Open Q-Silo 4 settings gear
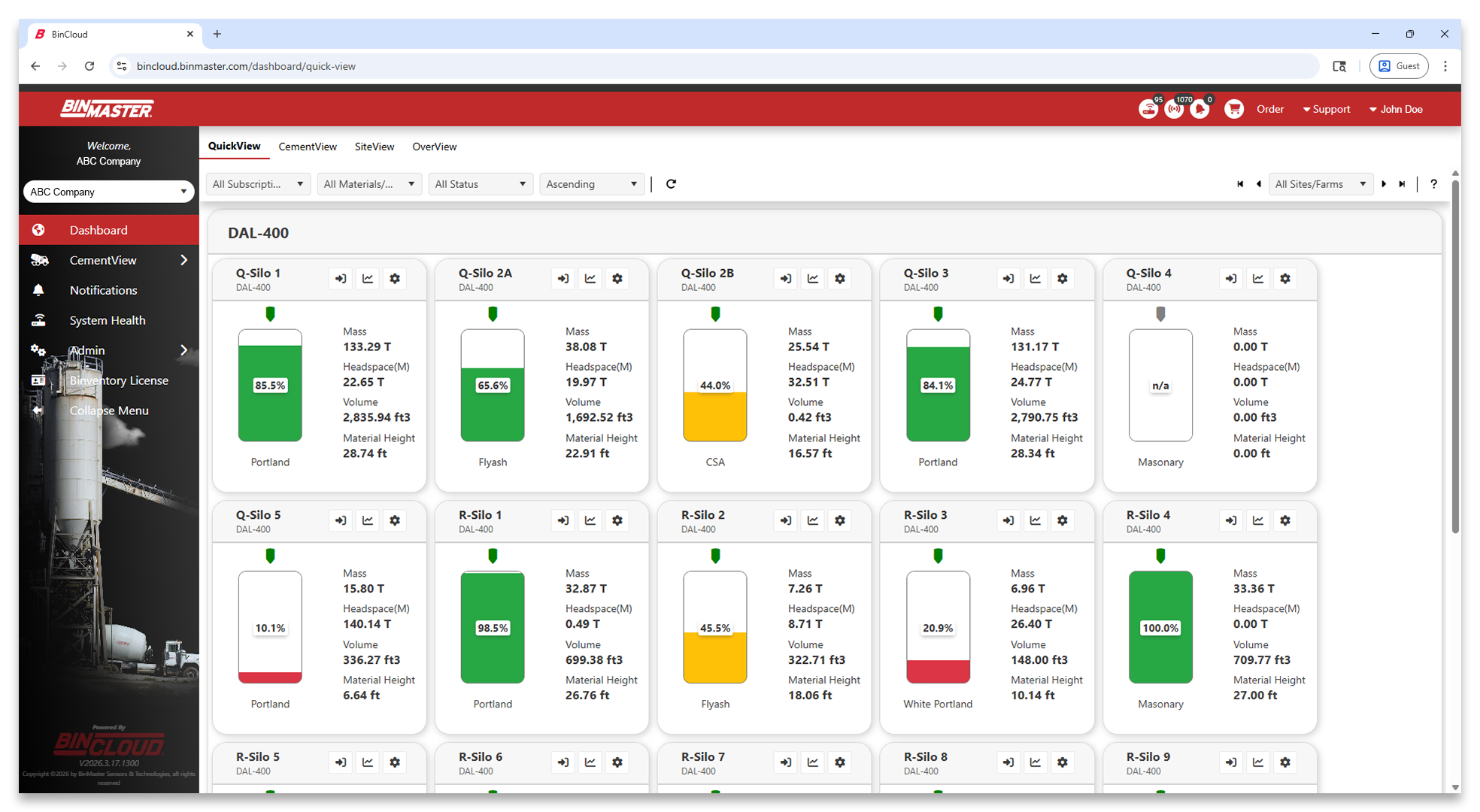The width and height of the screenshot is (1480, 812). point(1285,279)
